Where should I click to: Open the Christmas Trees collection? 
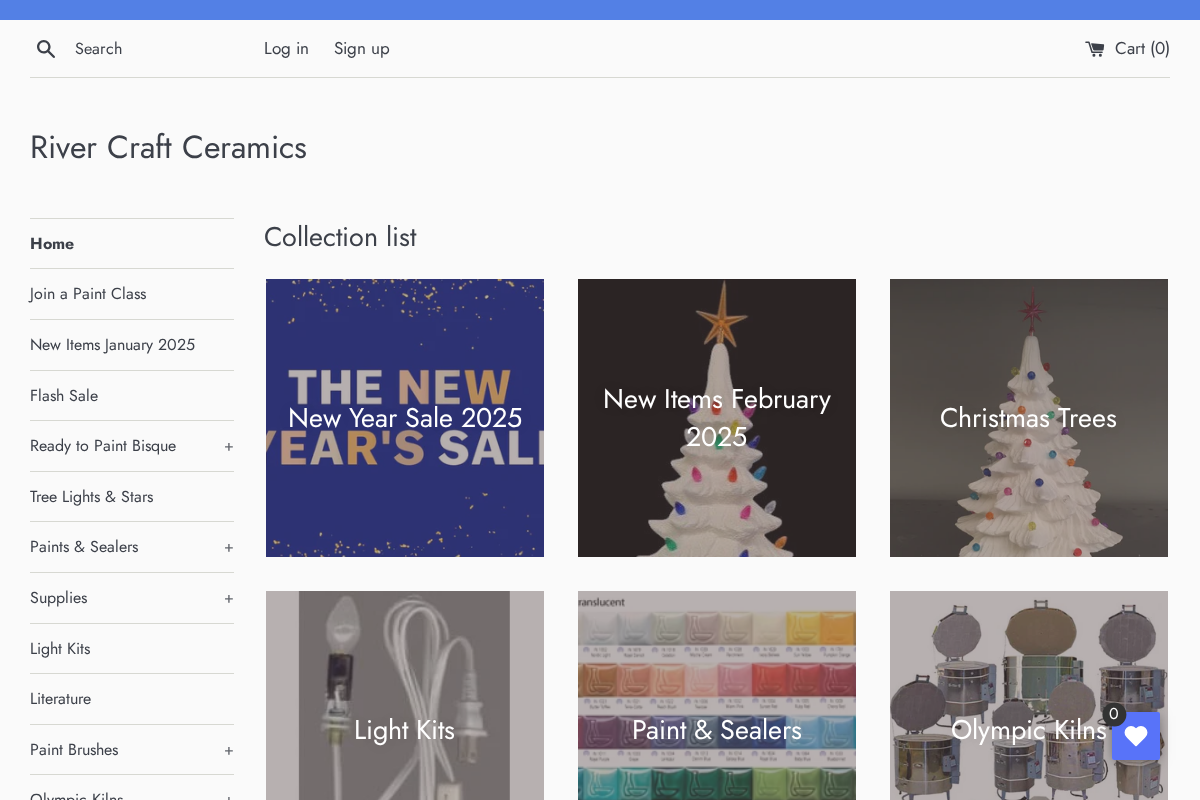coord(1028,418)
